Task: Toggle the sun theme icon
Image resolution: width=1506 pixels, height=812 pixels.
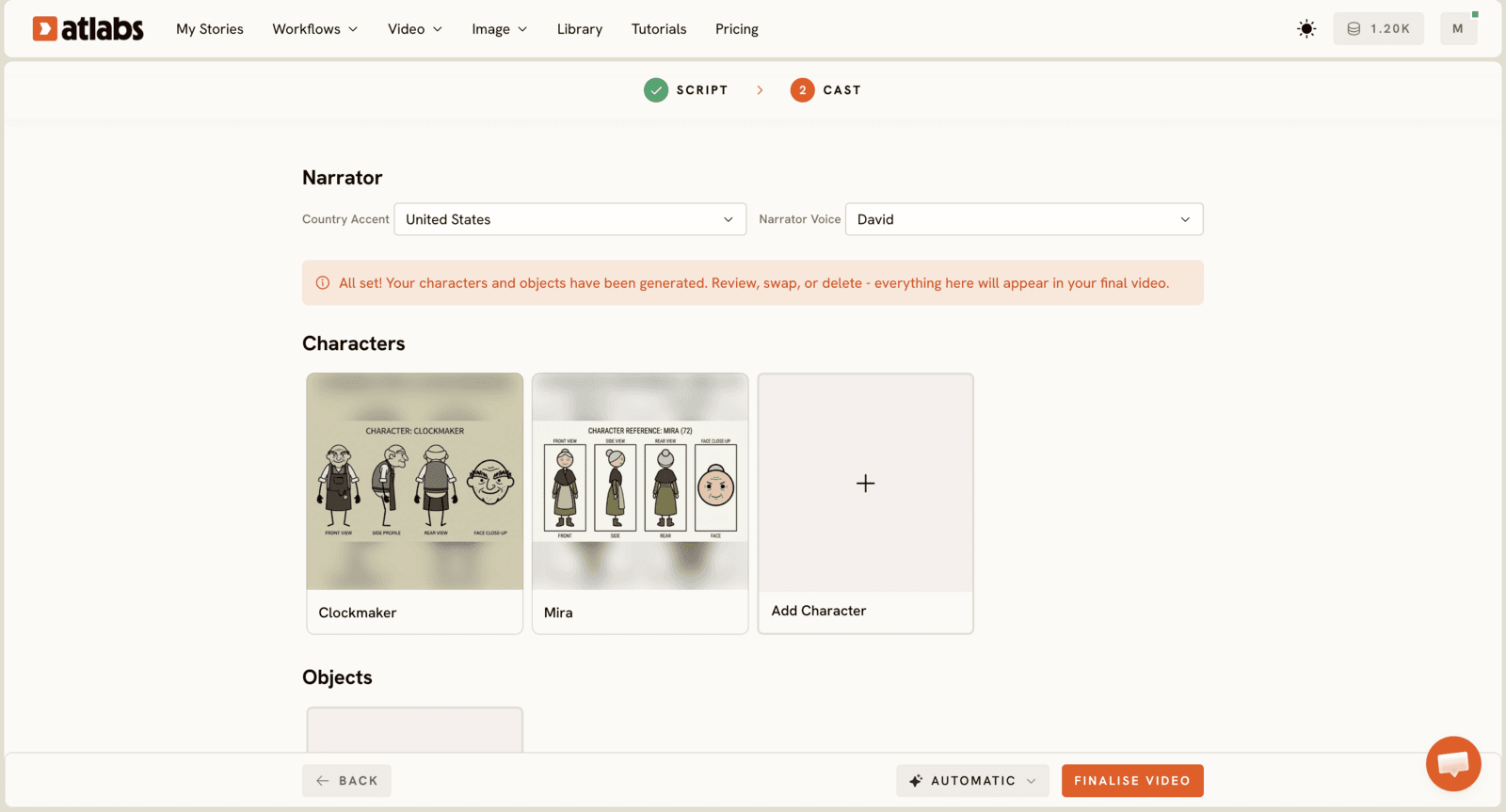Action: pyautogui.click(x=1306, y=29)
